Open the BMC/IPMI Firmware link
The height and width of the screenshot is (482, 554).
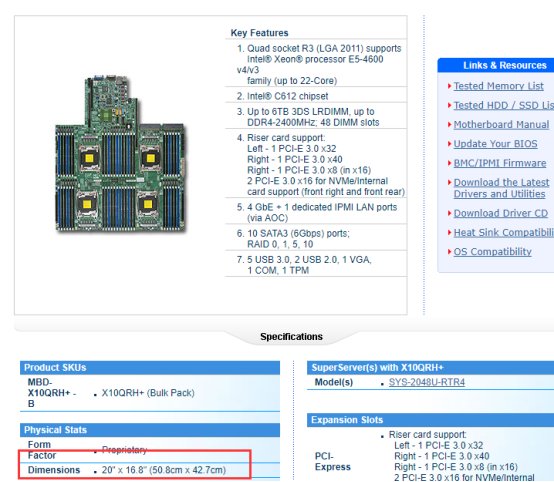(500, 163)
